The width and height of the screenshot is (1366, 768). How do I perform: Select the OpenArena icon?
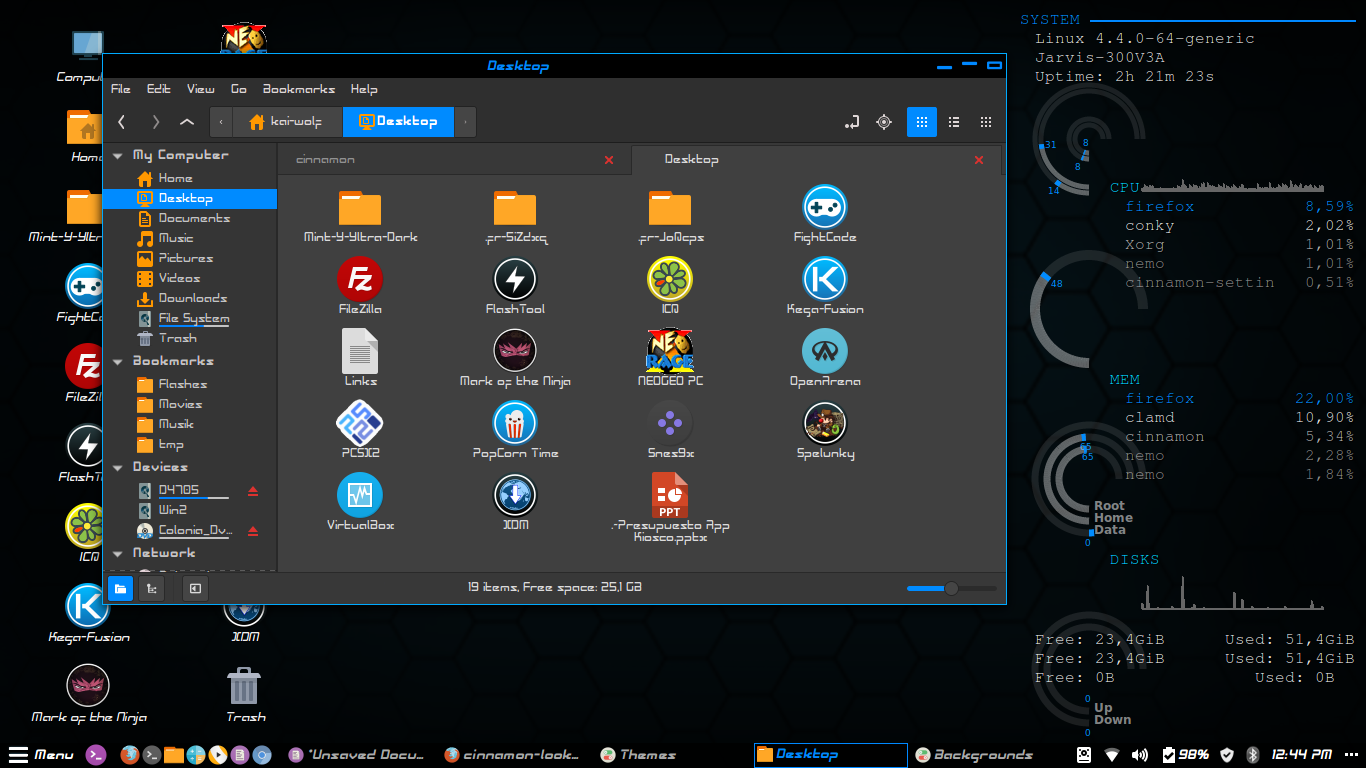tap(825, 351)
